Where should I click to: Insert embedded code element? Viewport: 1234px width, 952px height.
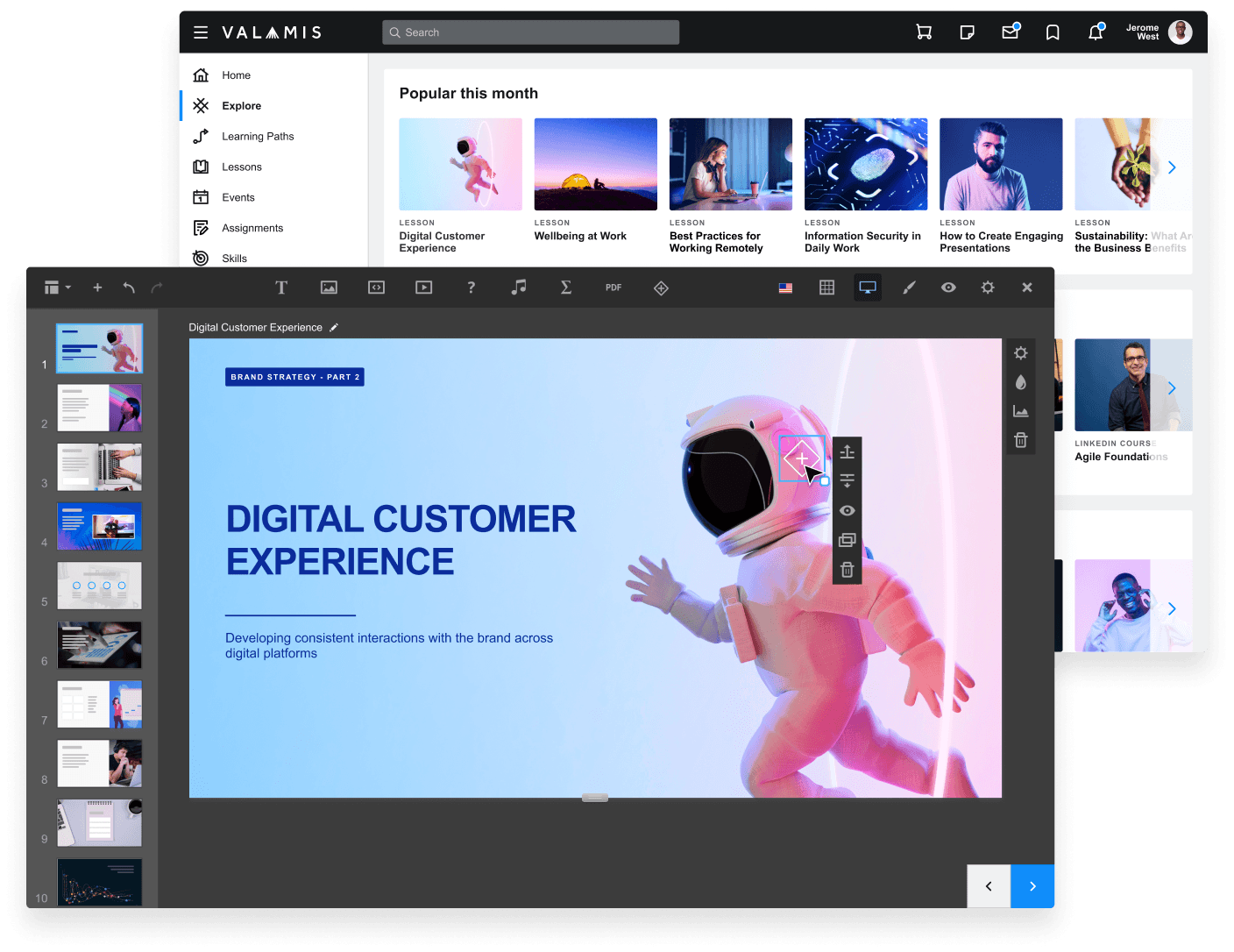pyautogui.click(x=376, y=288)
